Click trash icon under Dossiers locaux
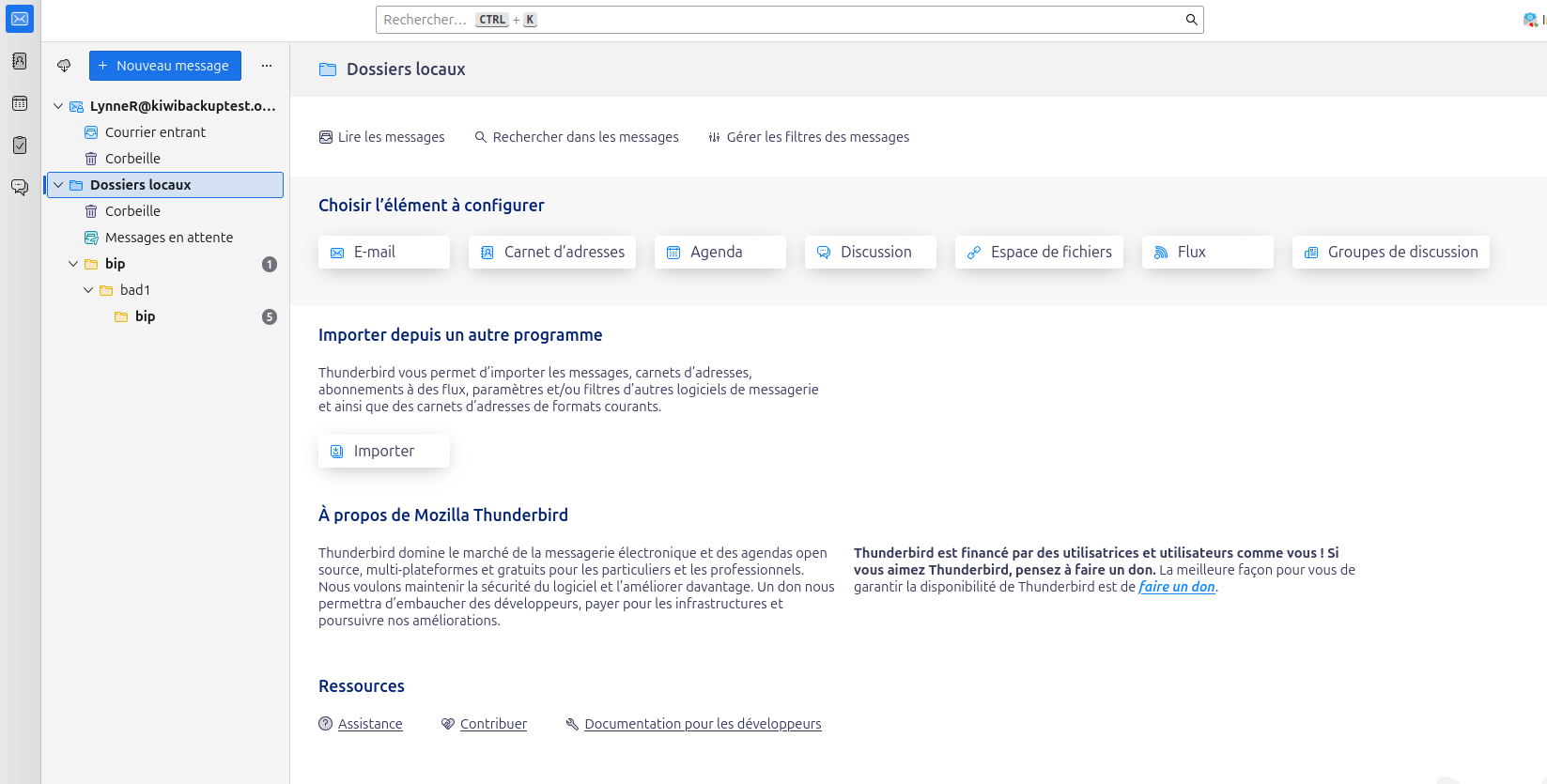The width and height of the screenshot is (1547, 784). pos(91,211)
